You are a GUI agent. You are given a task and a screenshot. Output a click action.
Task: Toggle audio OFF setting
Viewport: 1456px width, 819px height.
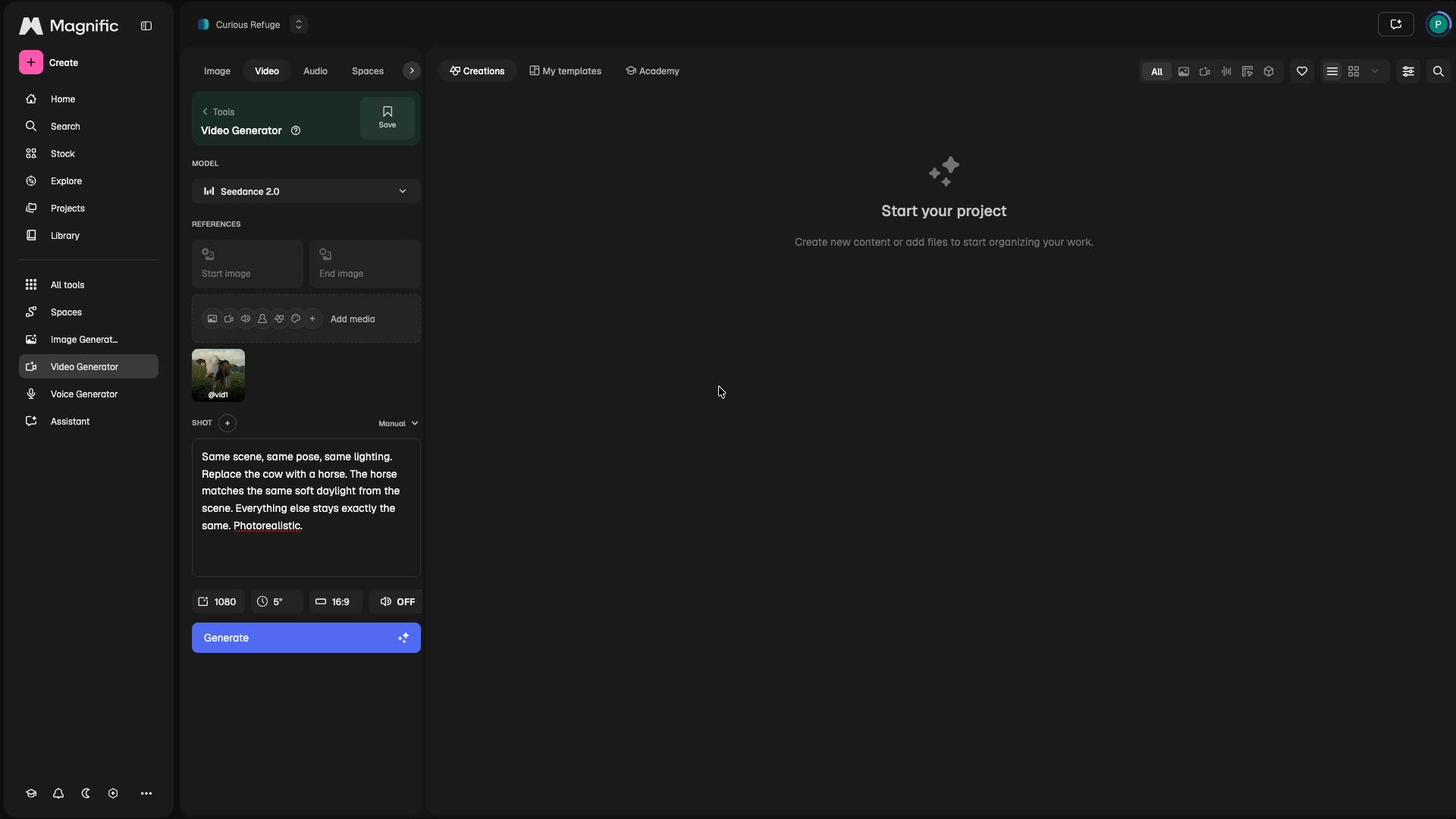coord(395,601)
